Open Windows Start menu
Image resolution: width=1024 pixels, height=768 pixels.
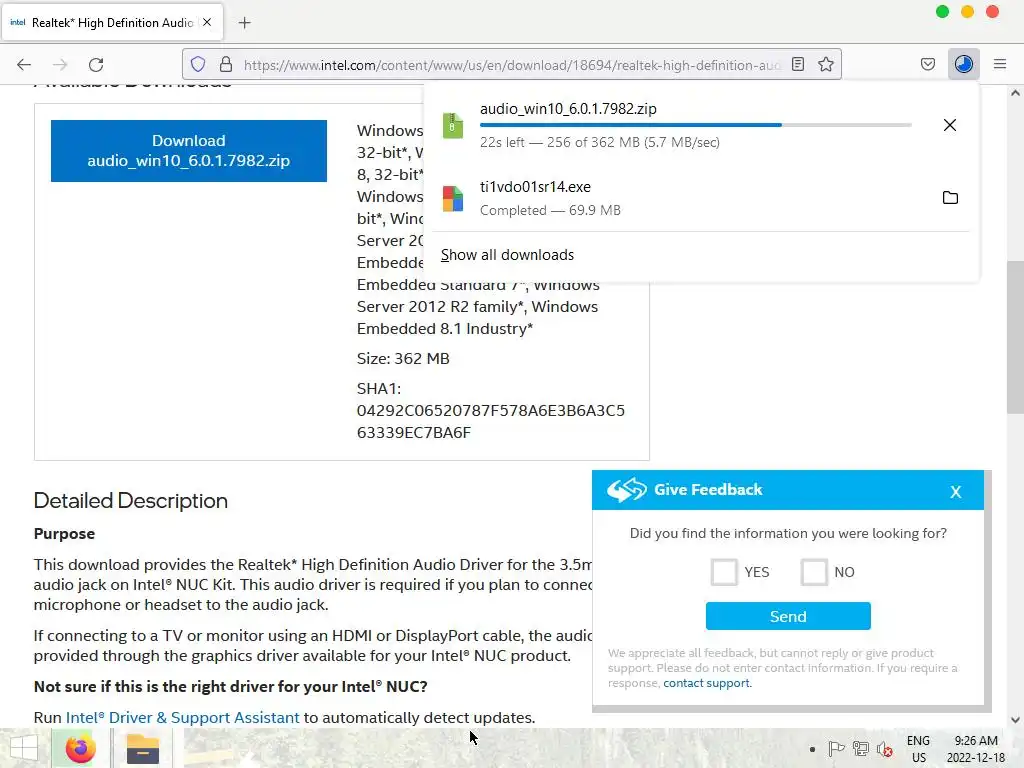[24, 748]
